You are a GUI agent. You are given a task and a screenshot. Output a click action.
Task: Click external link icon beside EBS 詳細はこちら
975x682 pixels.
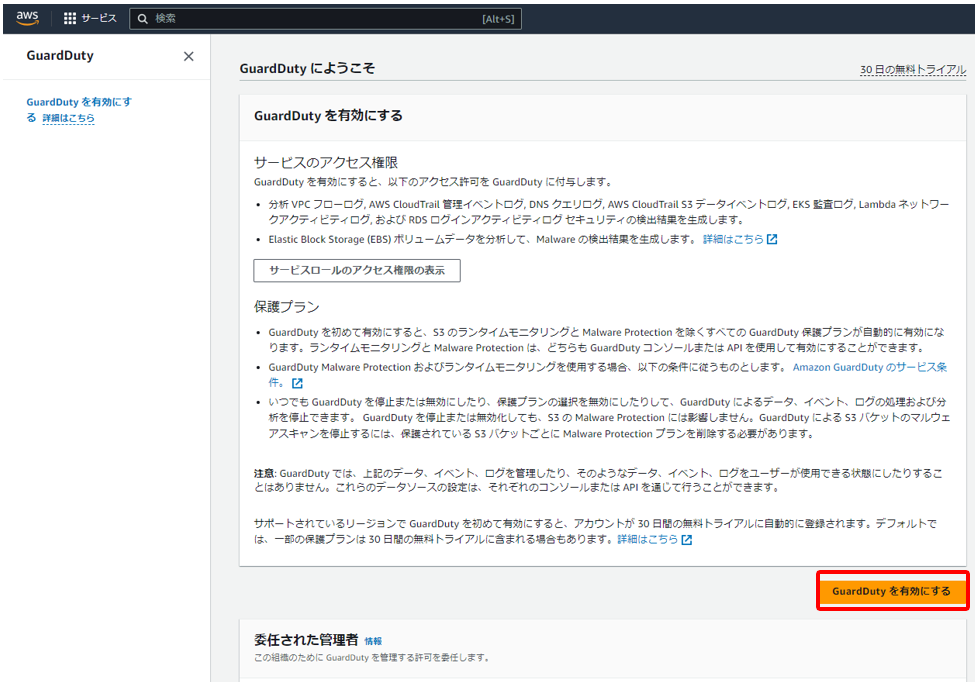pos(772,239)
